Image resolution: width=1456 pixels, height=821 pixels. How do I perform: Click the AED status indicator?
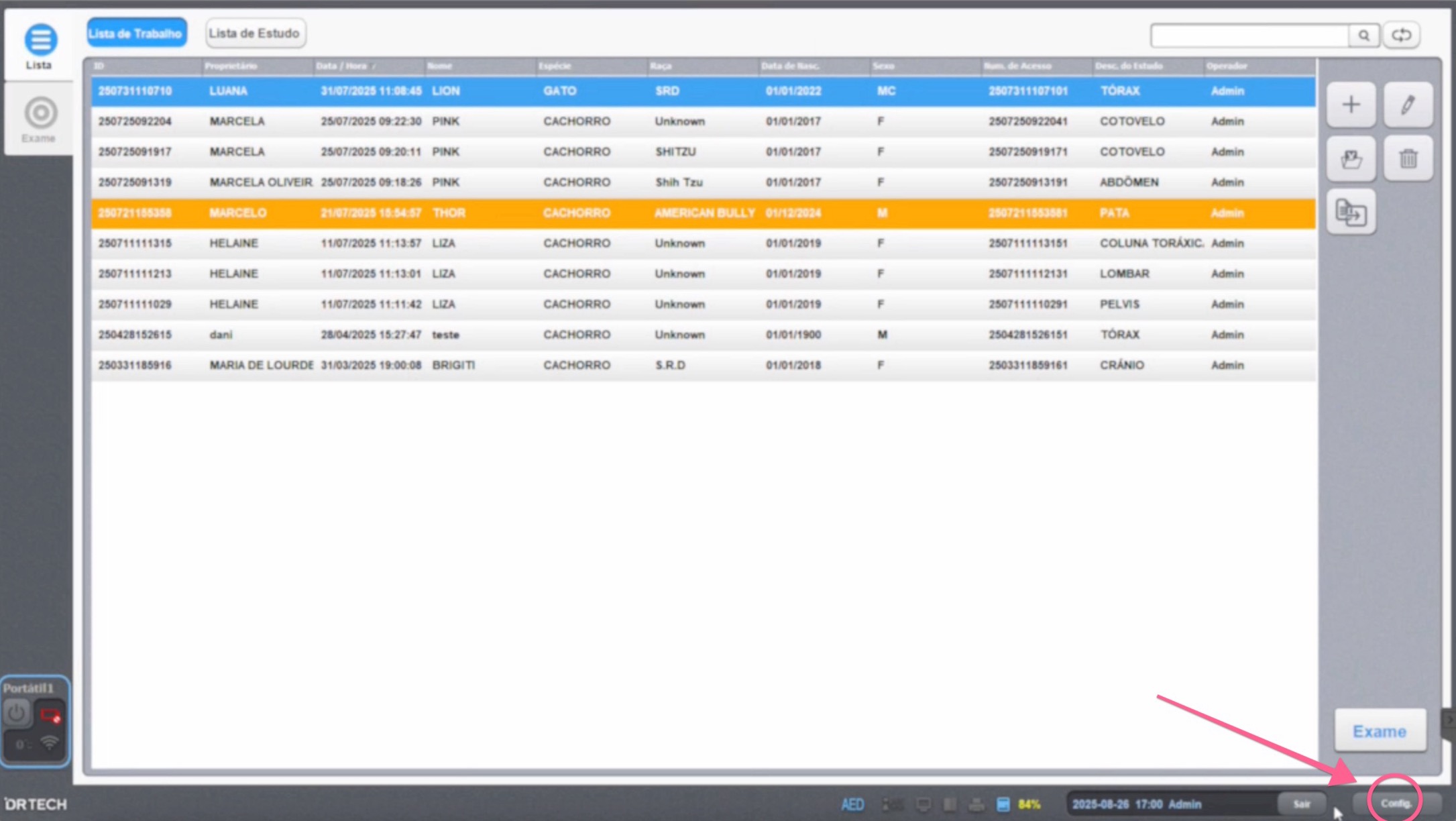point(852,804)
